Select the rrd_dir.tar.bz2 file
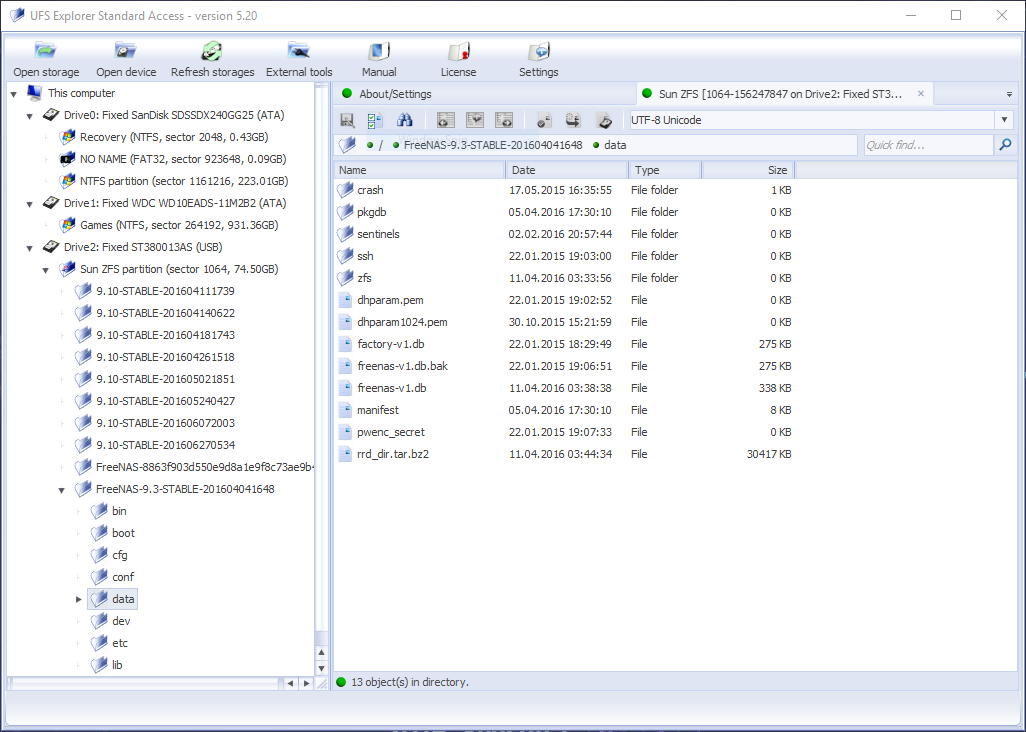Image resolution: width=1026 pixels, height=732 pixels. click(392, 454)
